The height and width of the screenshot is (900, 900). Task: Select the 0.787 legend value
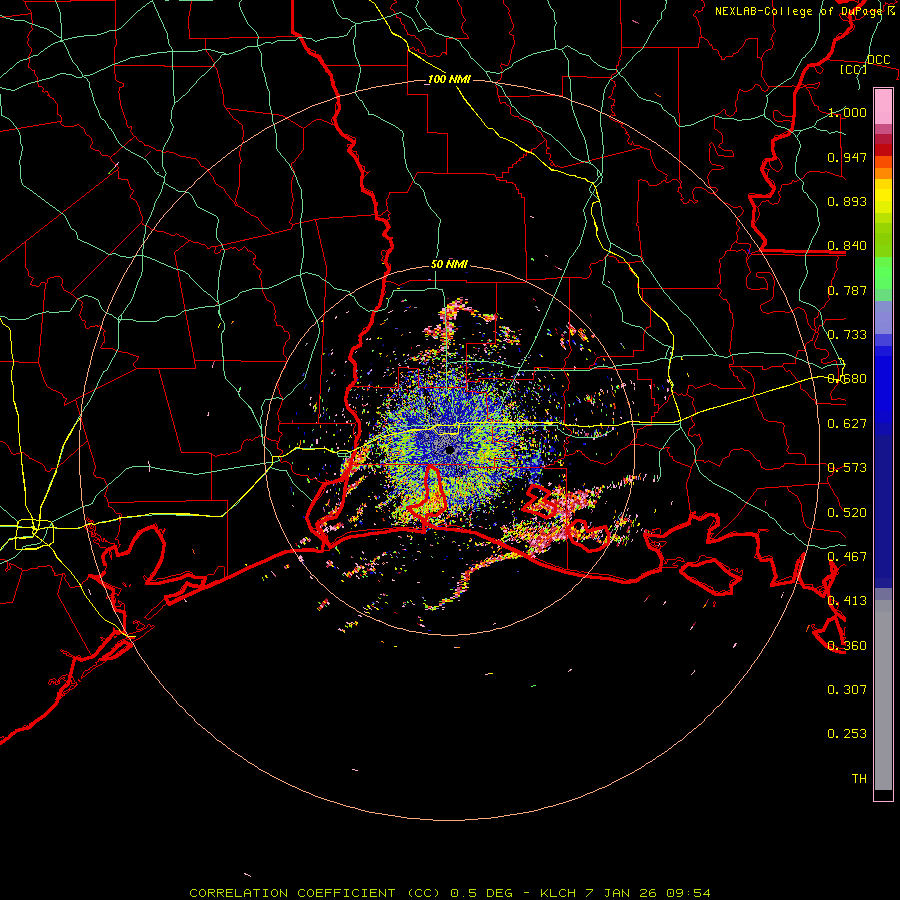[x=847, y=290]
